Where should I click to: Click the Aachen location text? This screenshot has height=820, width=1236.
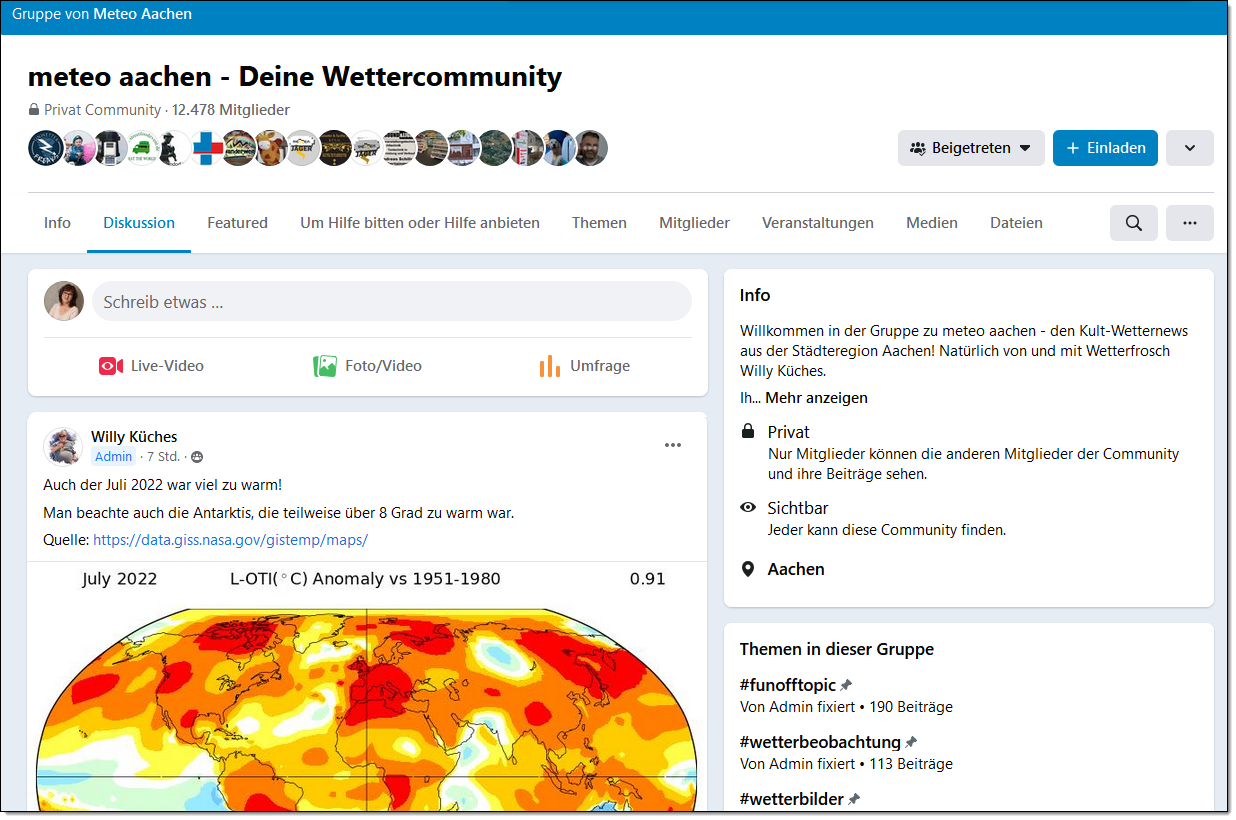click(x=796, y=569)
